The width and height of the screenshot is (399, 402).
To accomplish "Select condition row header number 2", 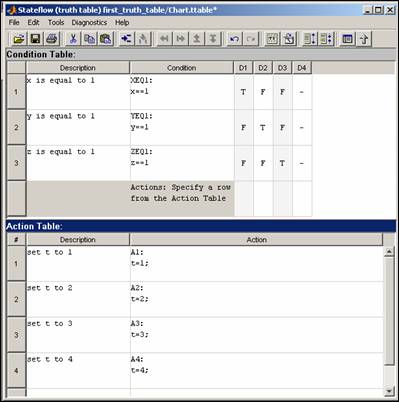I will point(16,127).
